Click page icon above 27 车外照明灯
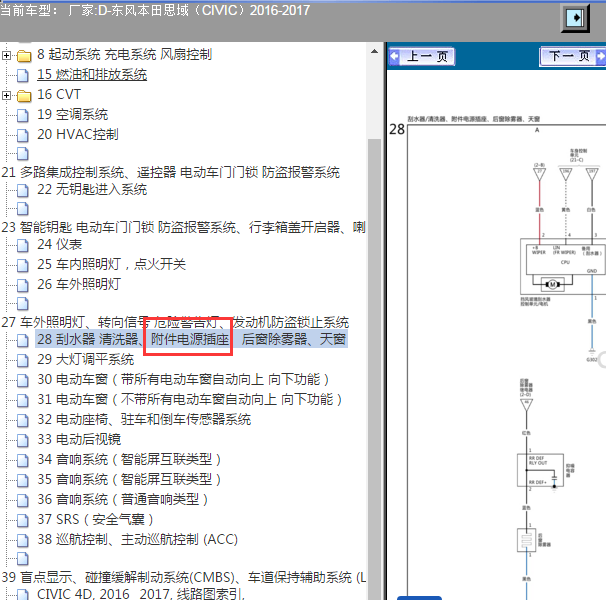Screen dimensions: 606x600 tap(23, 303)
